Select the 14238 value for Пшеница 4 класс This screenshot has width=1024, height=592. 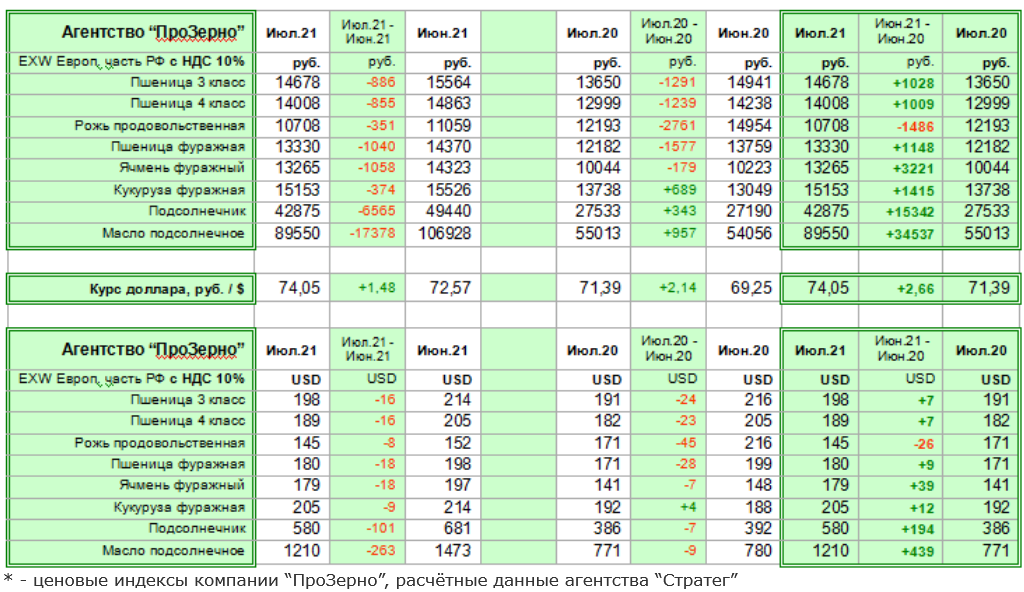click(749, 103)
